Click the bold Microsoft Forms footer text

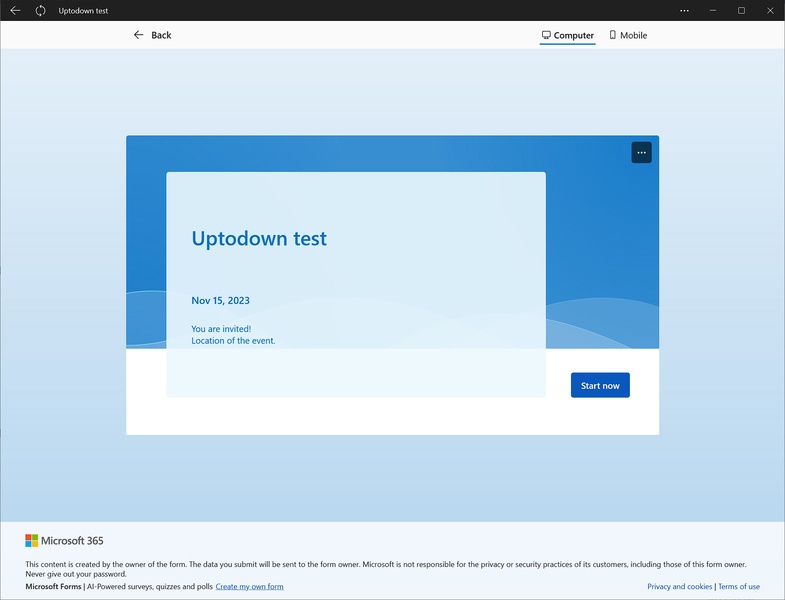(53, 587)
